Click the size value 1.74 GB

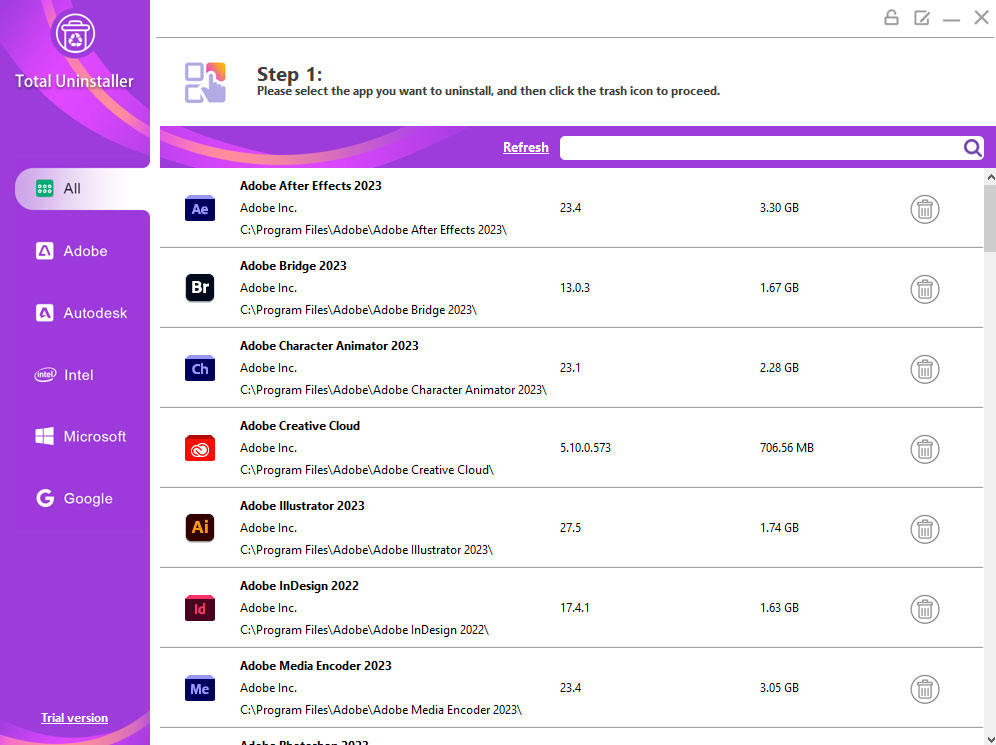click(x=779, y=528)
